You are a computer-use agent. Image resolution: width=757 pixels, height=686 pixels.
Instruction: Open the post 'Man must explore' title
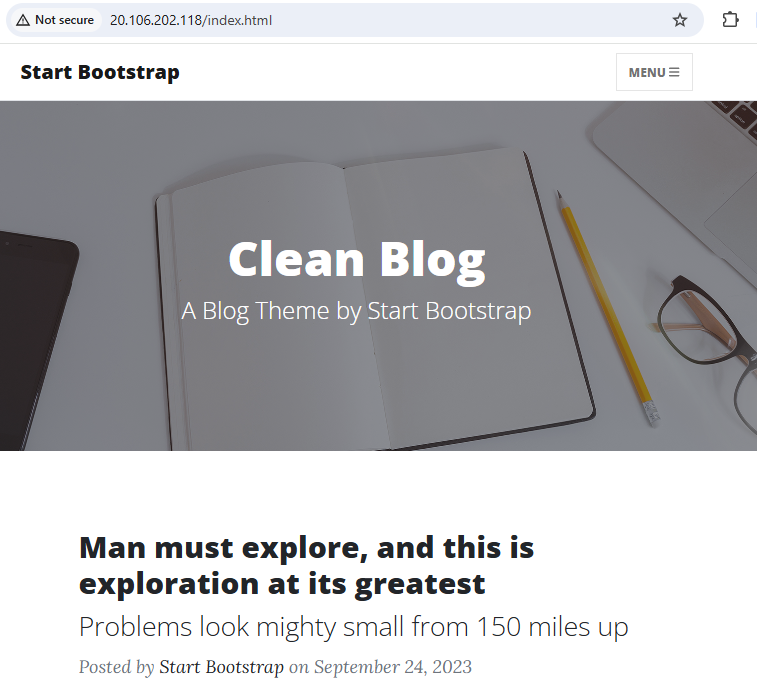[x=306, y=565]
